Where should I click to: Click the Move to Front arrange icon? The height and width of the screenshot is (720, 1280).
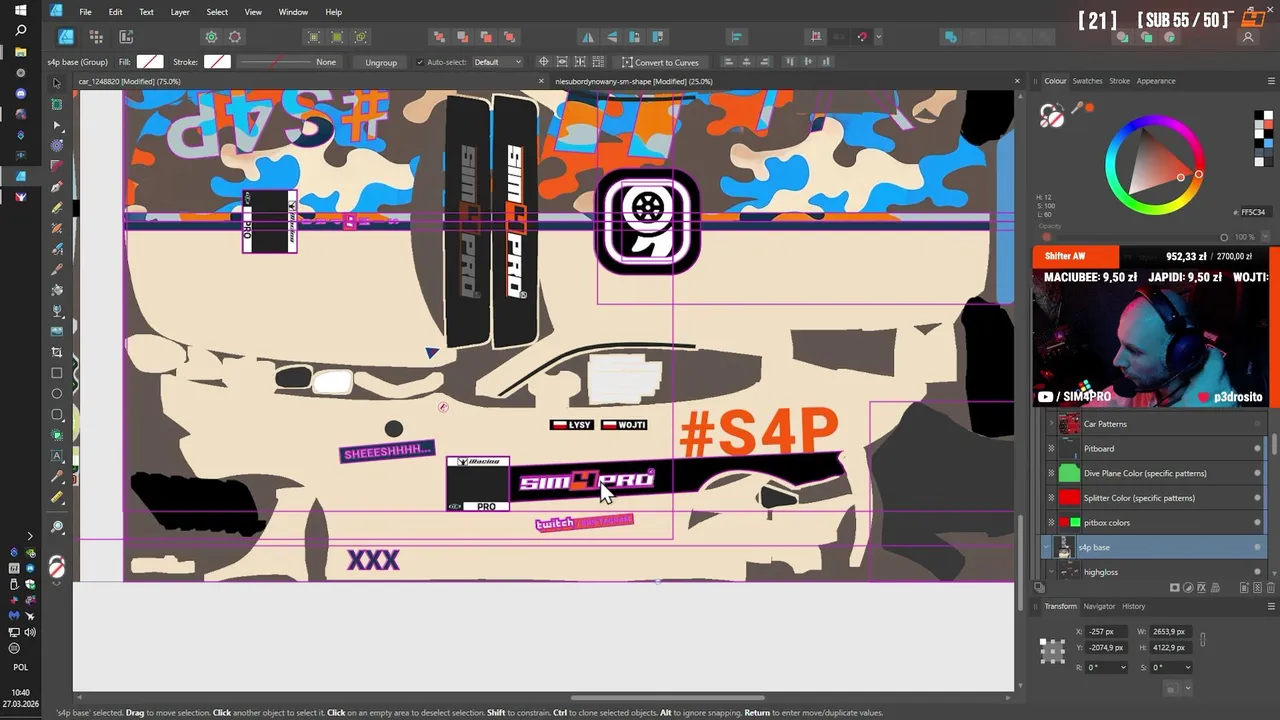pyautogui.click(x=509, y=37)
